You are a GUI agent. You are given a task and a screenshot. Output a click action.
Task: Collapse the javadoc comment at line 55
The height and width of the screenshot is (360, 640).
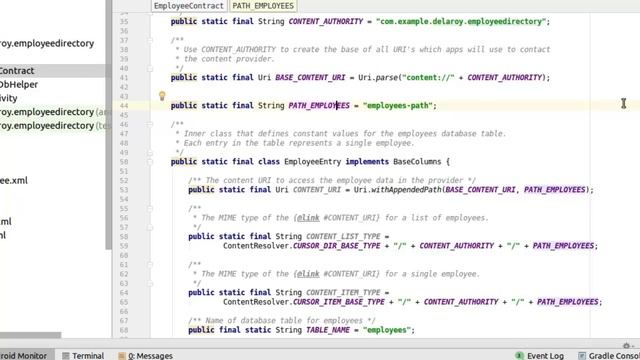(150, 209)
